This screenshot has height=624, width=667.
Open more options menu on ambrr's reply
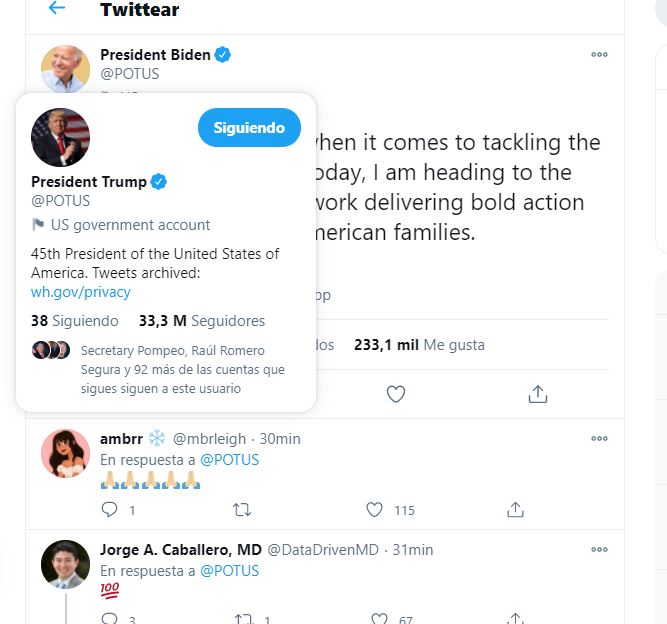point(599,438)
